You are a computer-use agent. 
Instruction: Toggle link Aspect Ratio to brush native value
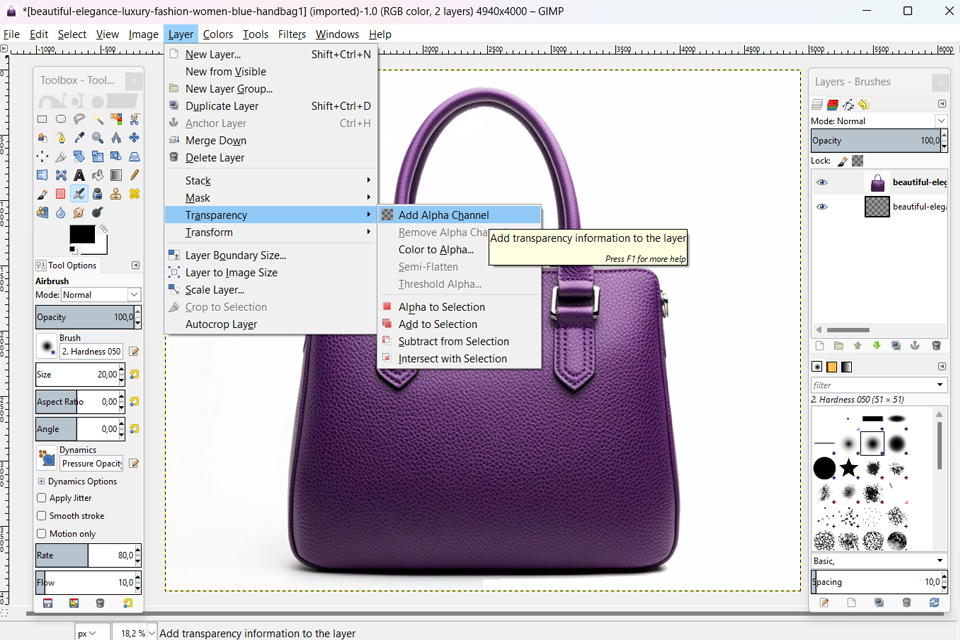pyautogui.click(x=134, y=402)
